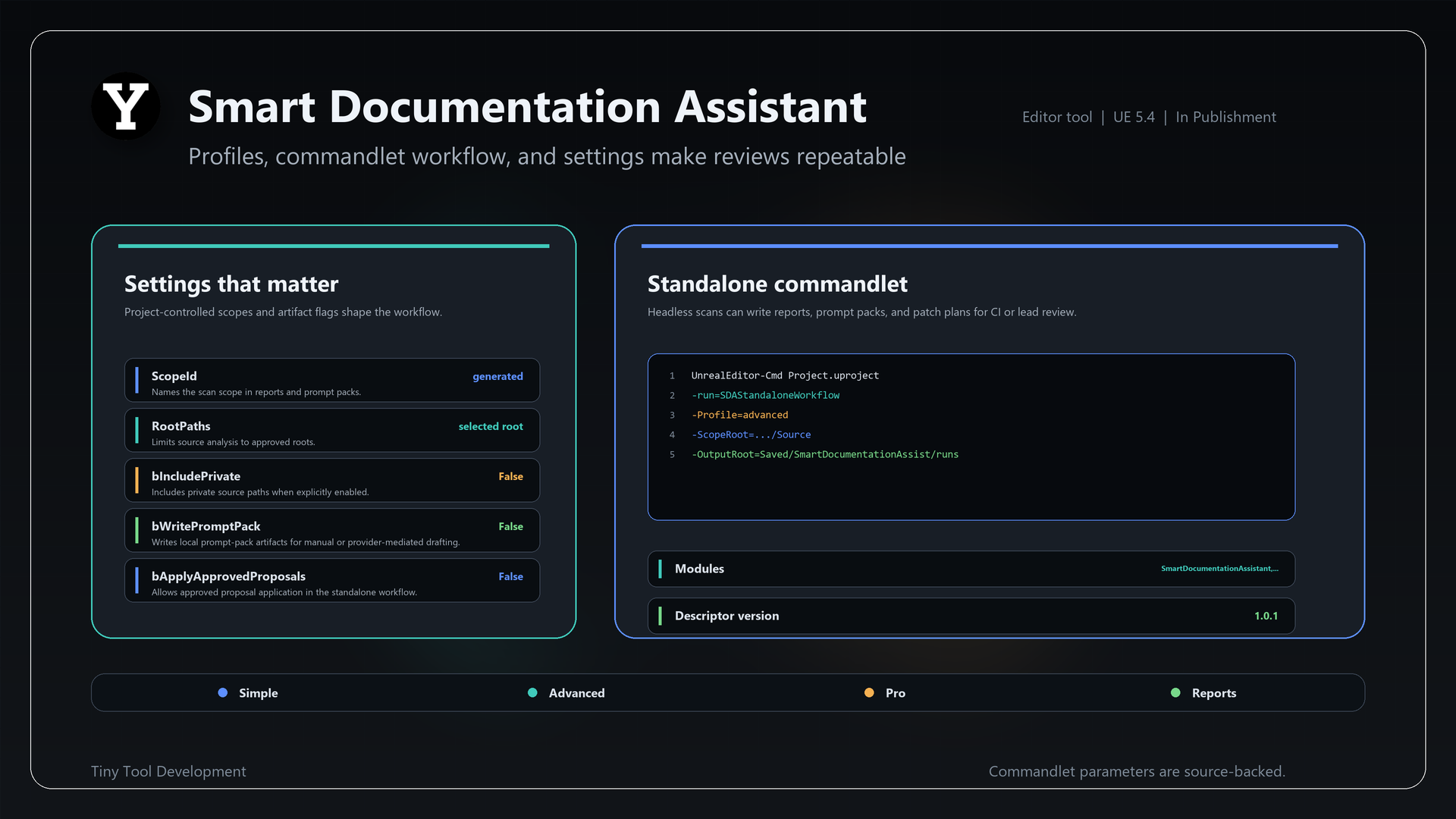Click the orange dot beside Pro

[x=869, y=692]
